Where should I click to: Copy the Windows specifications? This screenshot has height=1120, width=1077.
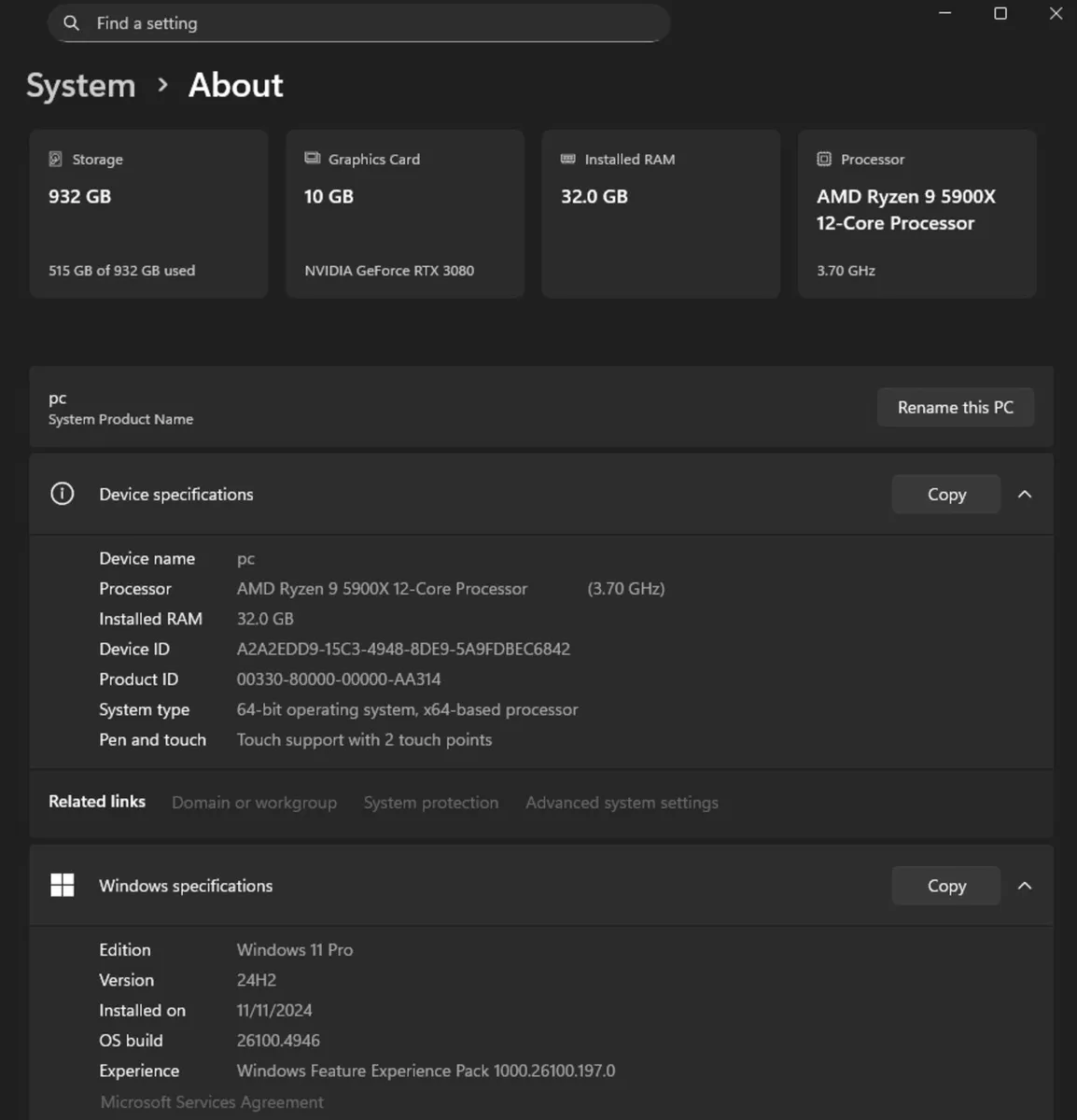[945, 886]
